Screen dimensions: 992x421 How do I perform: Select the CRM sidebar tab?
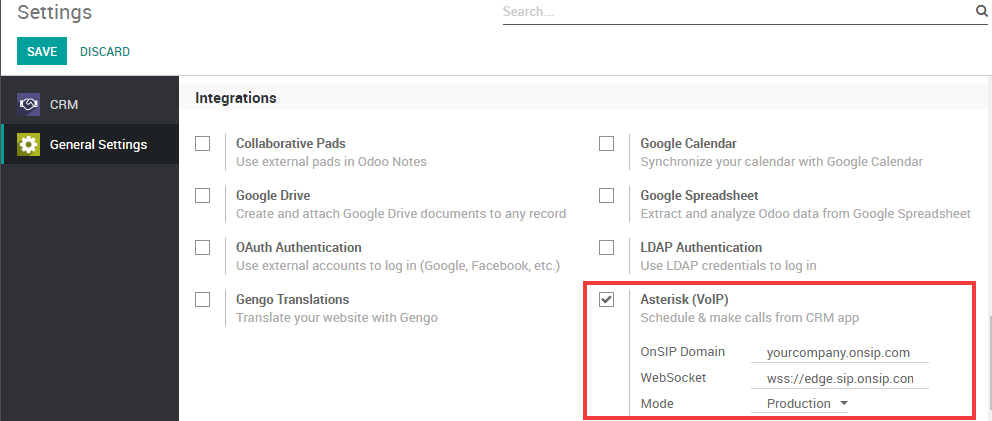(x=90, y=104)
